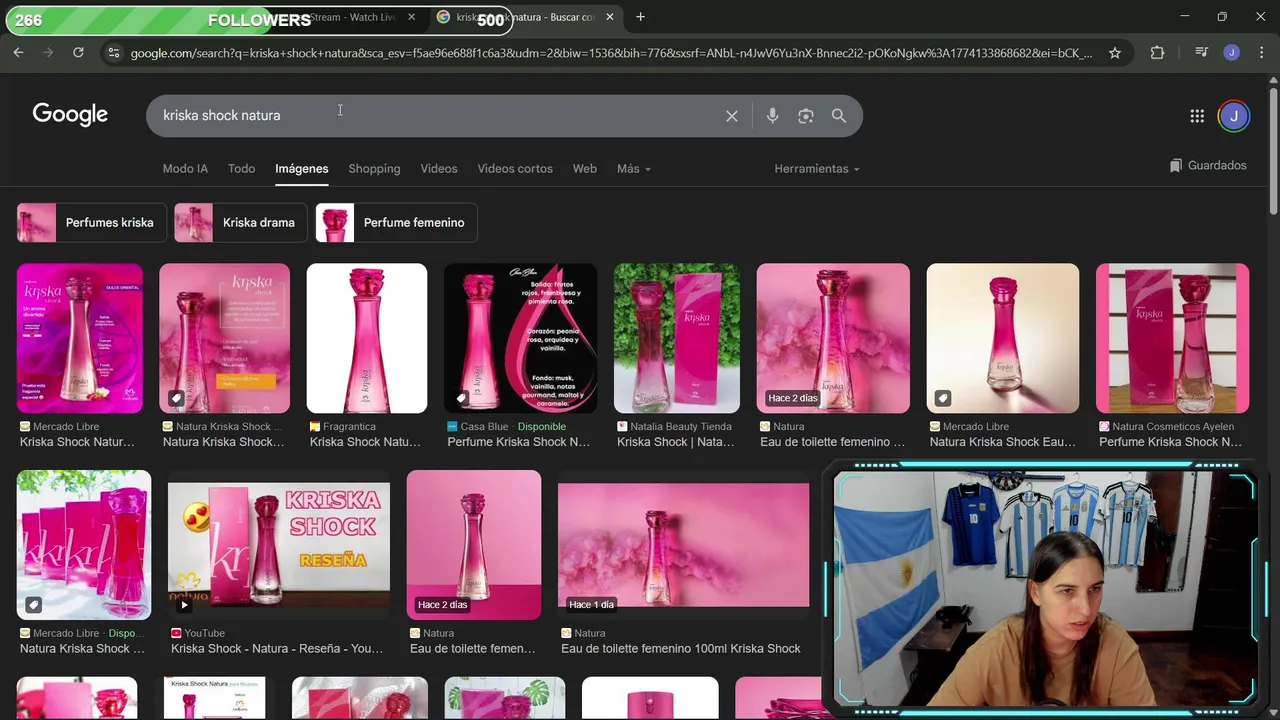The image size is (1280, 720).
Task: Switch to Videos cortos tab
Action: [515, 169]
